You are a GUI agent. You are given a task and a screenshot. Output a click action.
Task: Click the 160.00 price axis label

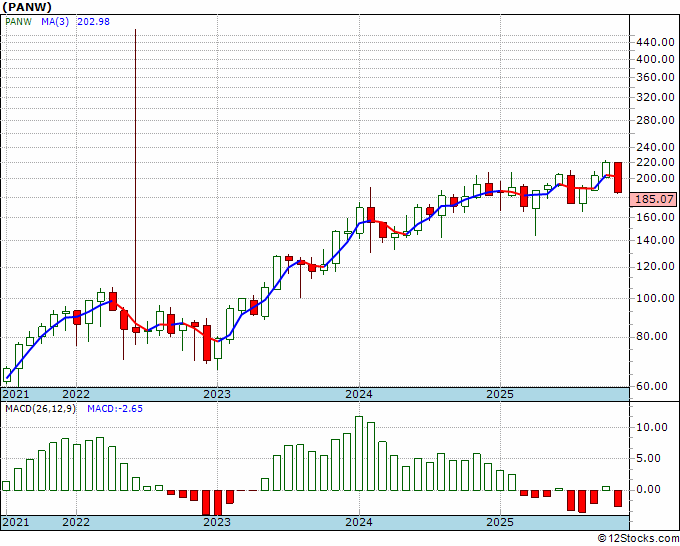655,217
